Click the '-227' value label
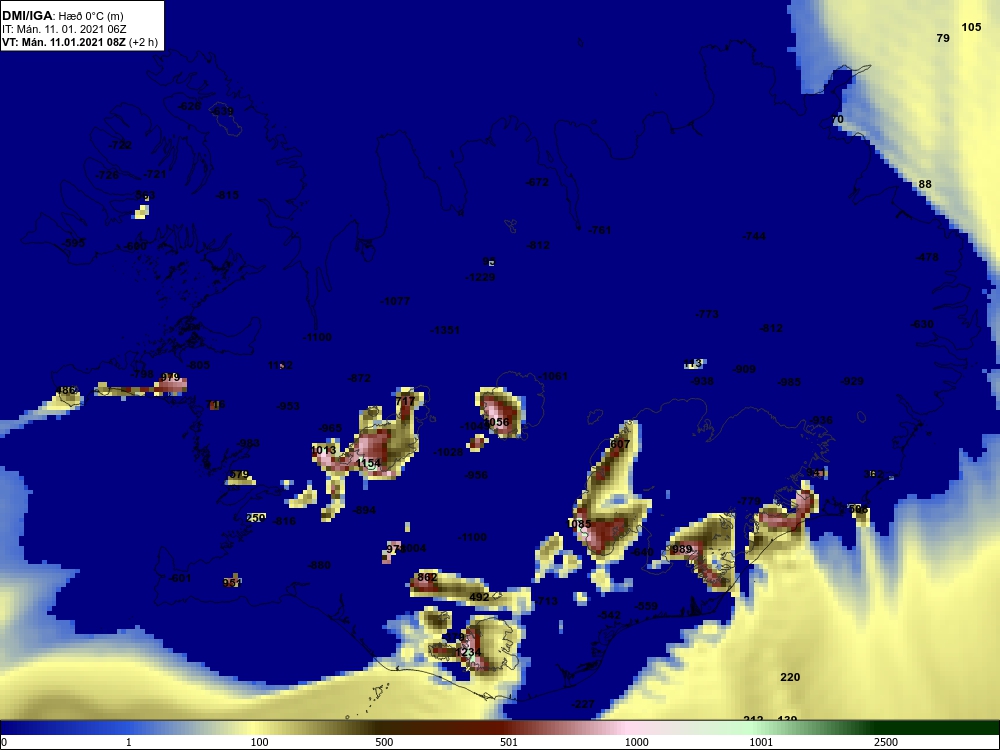1000x750 pixels. pyautogui.click(x=583, y=704)
